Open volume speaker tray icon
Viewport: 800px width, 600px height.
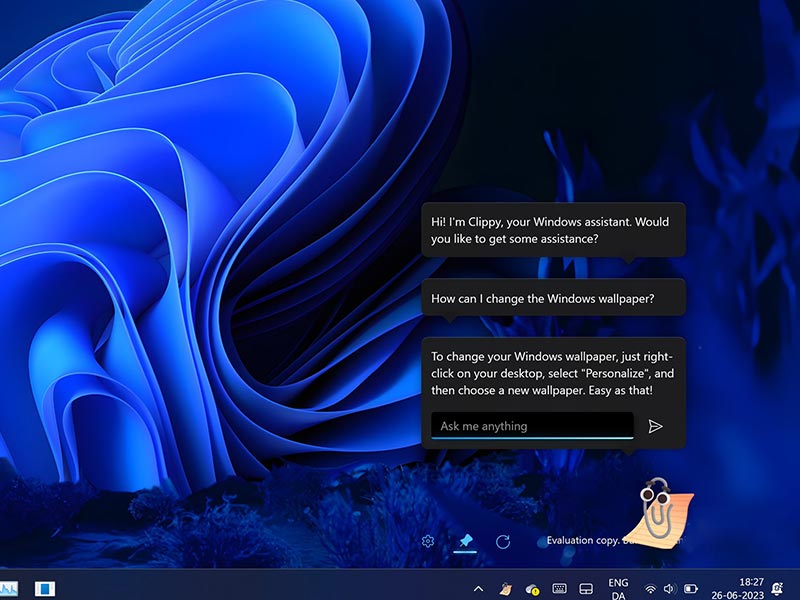(x=669, y=589)
